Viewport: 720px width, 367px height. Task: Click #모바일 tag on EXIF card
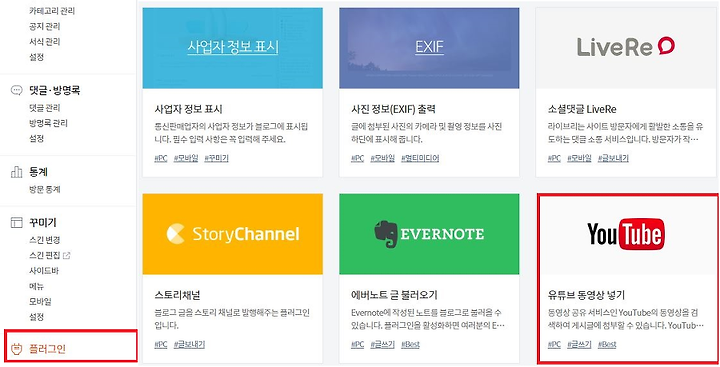pos(382,158)
